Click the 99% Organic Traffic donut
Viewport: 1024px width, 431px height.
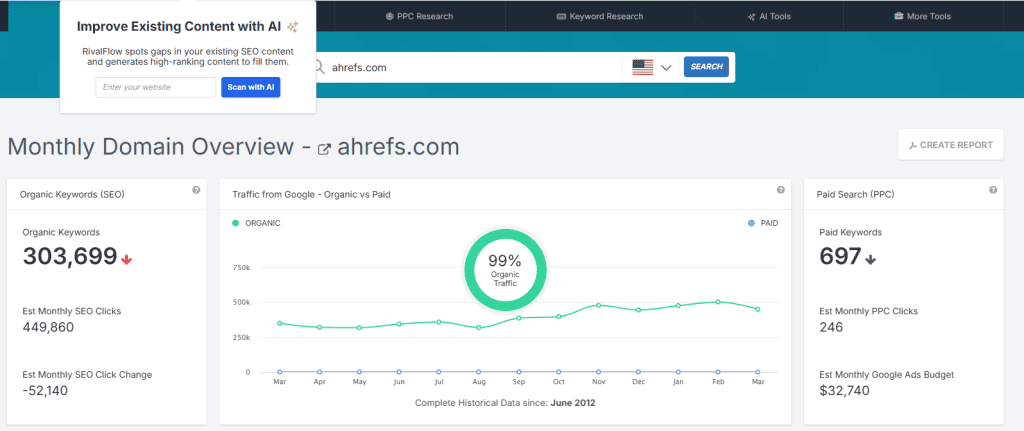505,269
